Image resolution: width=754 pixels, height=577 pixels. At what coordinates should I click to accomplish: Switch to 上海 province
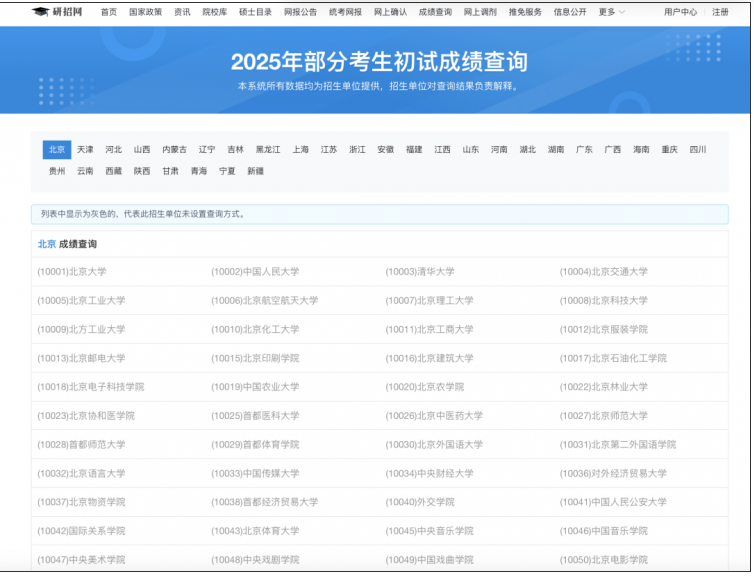point(301,150)
